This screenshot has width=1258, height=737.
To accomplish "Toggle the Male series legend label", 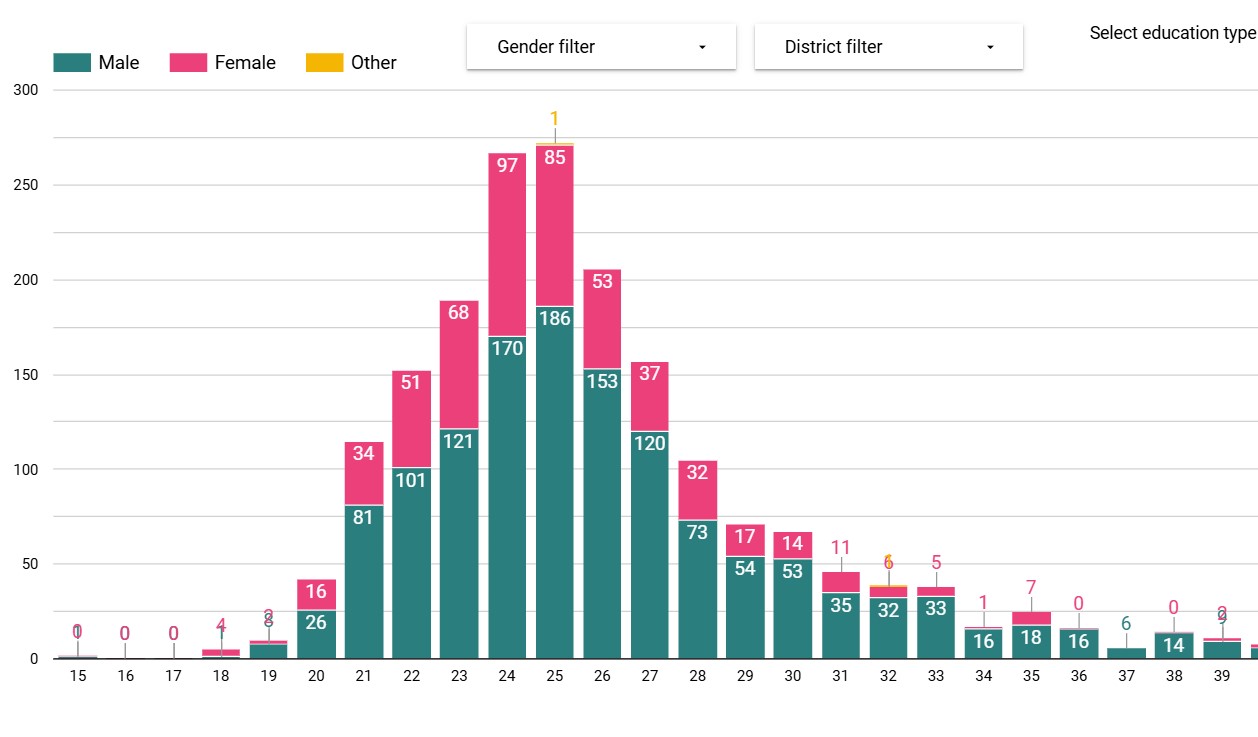I will pos(119,63).
